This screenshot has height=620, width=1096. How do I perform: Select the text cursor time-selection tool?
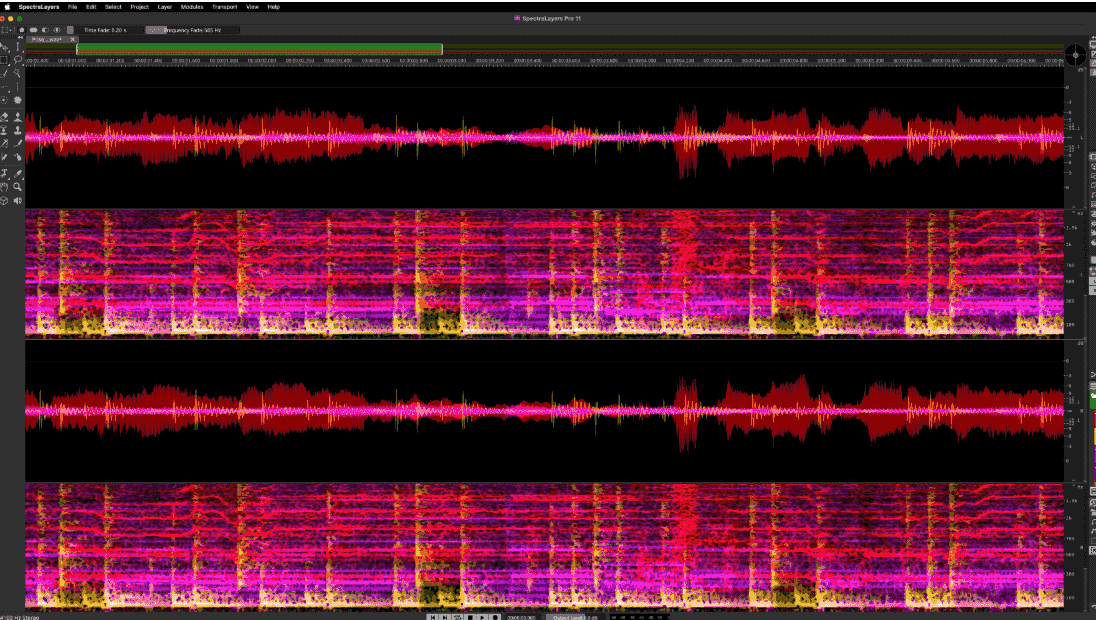point(18,46)
